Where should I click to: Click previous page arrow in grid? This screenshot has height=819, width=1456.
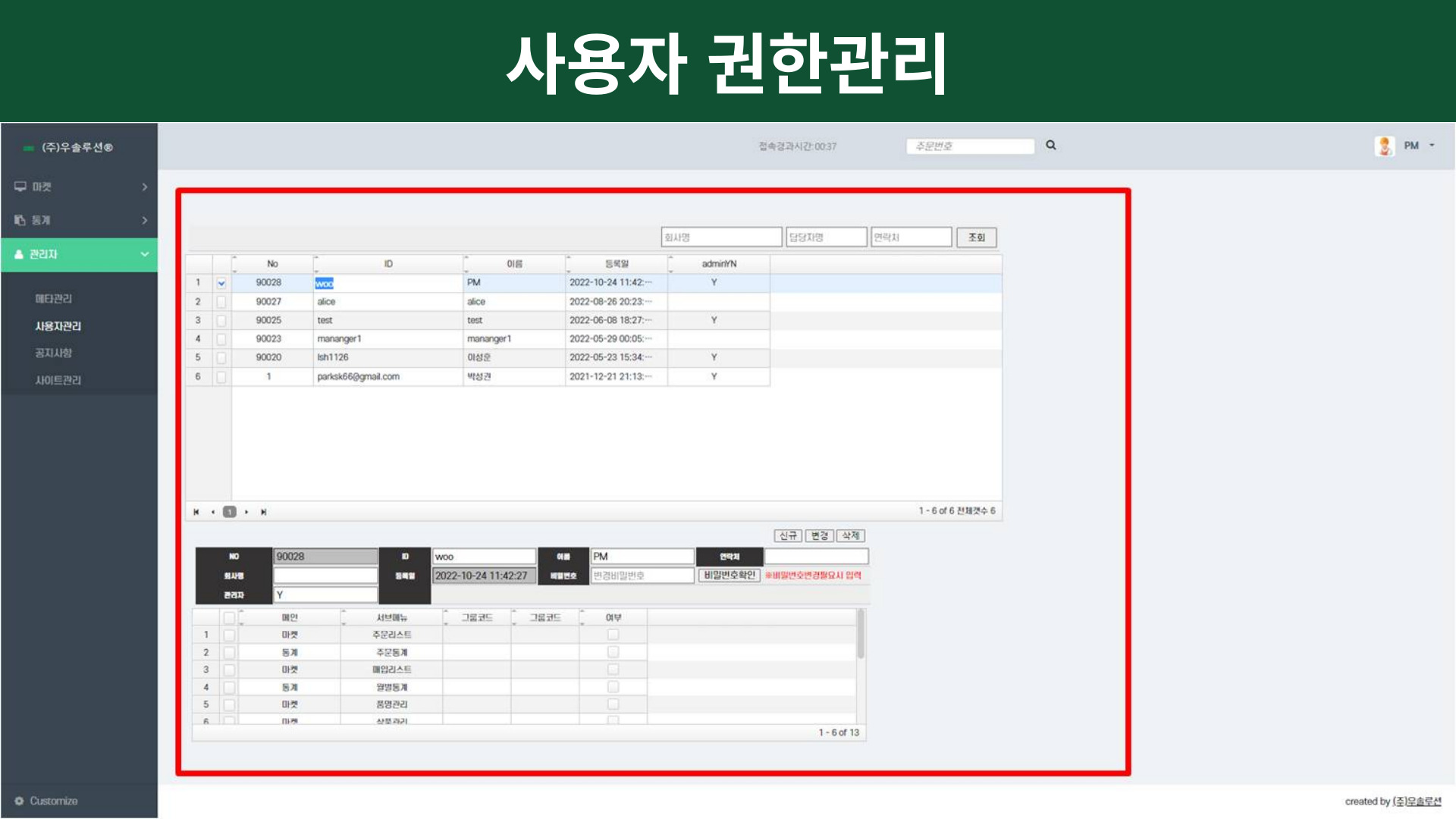[x=213, y=512]
